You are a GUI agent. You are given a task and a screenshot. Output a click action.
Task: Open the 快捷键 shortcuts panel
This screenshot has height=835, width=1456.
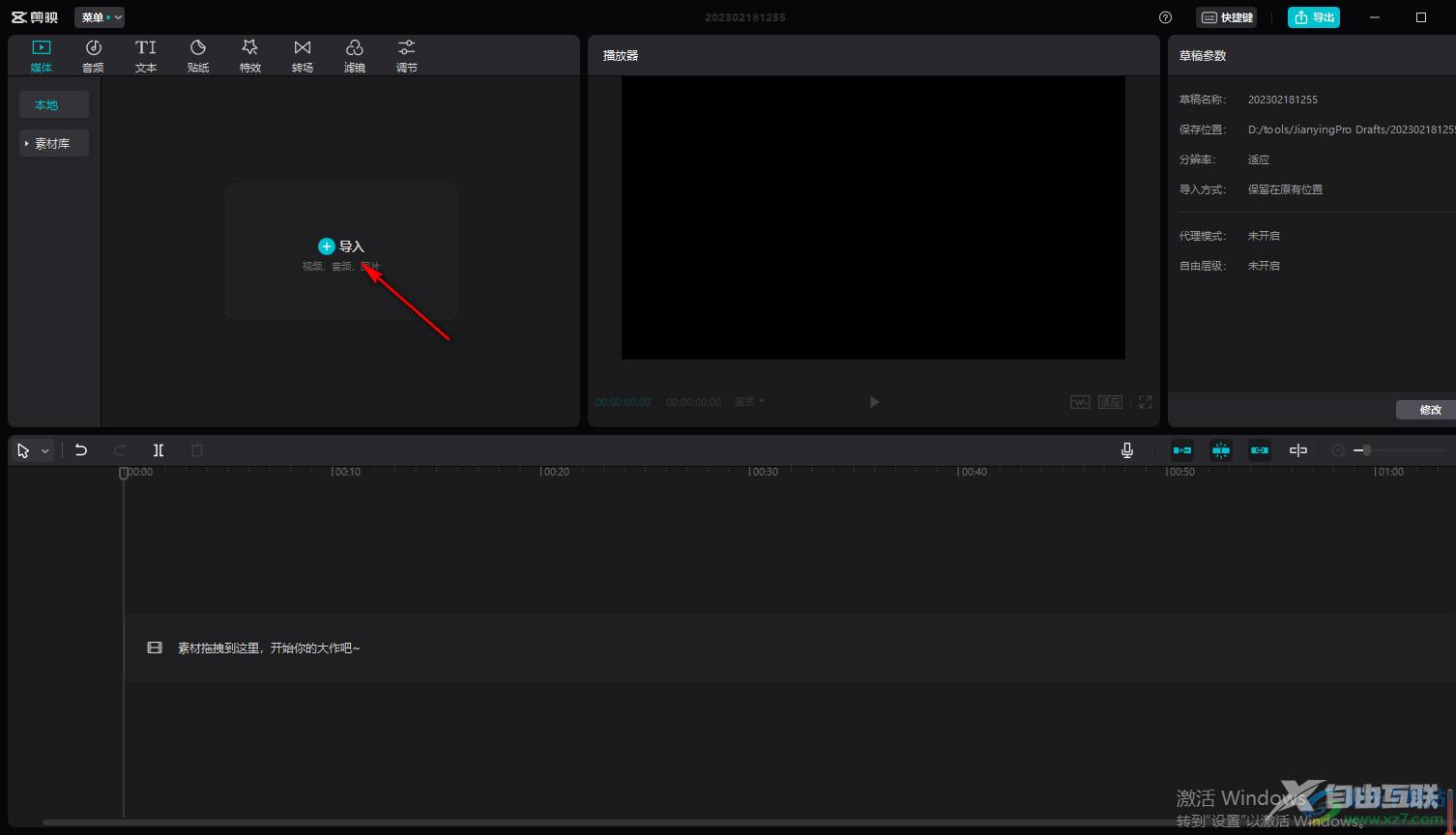1227,17
